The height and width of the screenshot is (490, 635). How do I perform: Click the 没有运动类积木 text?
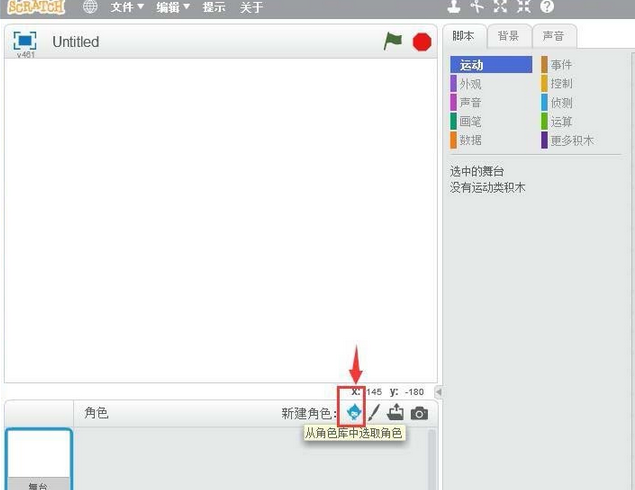click(487, 187)
